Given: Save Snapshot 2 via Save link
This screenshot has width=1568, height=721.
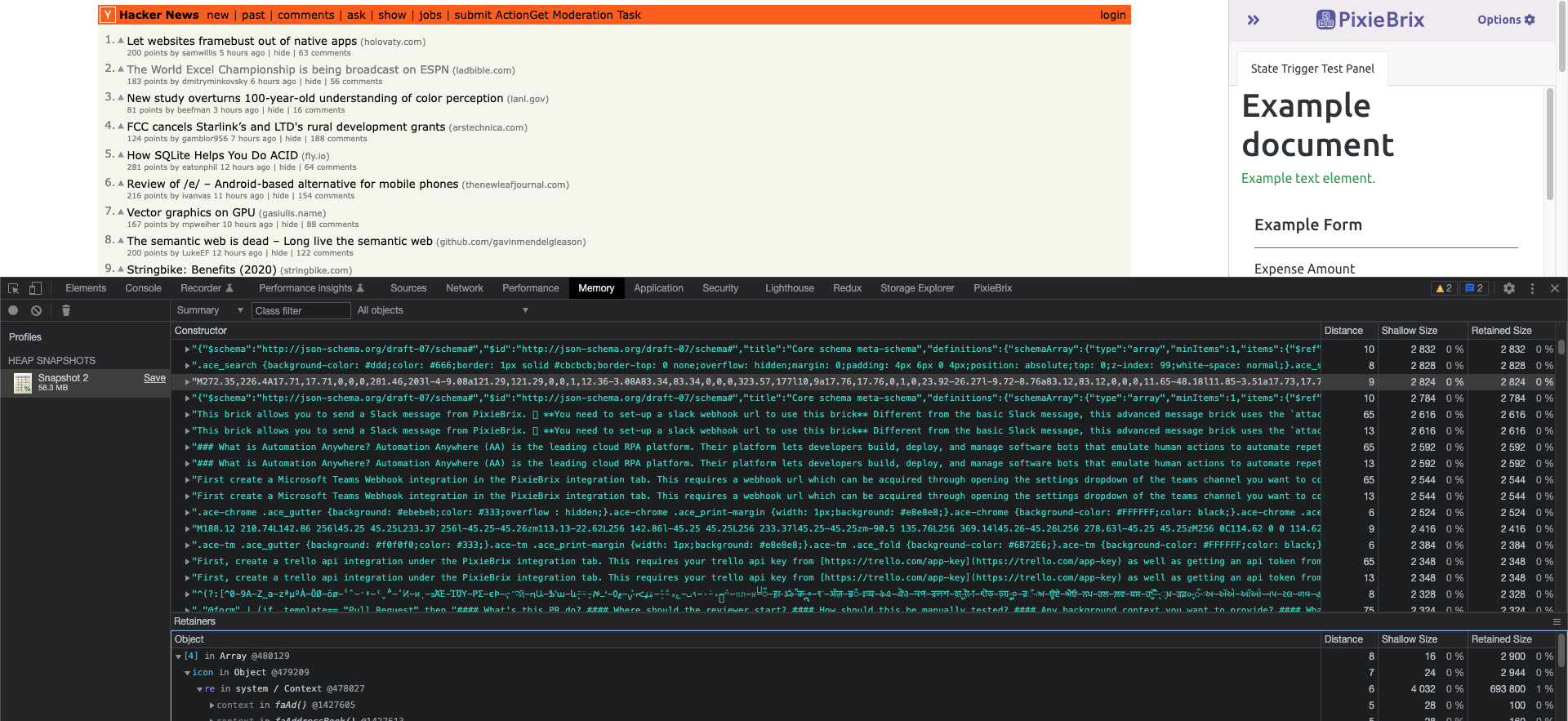Looking at the screenshot, I should click(x=154, y=378).
